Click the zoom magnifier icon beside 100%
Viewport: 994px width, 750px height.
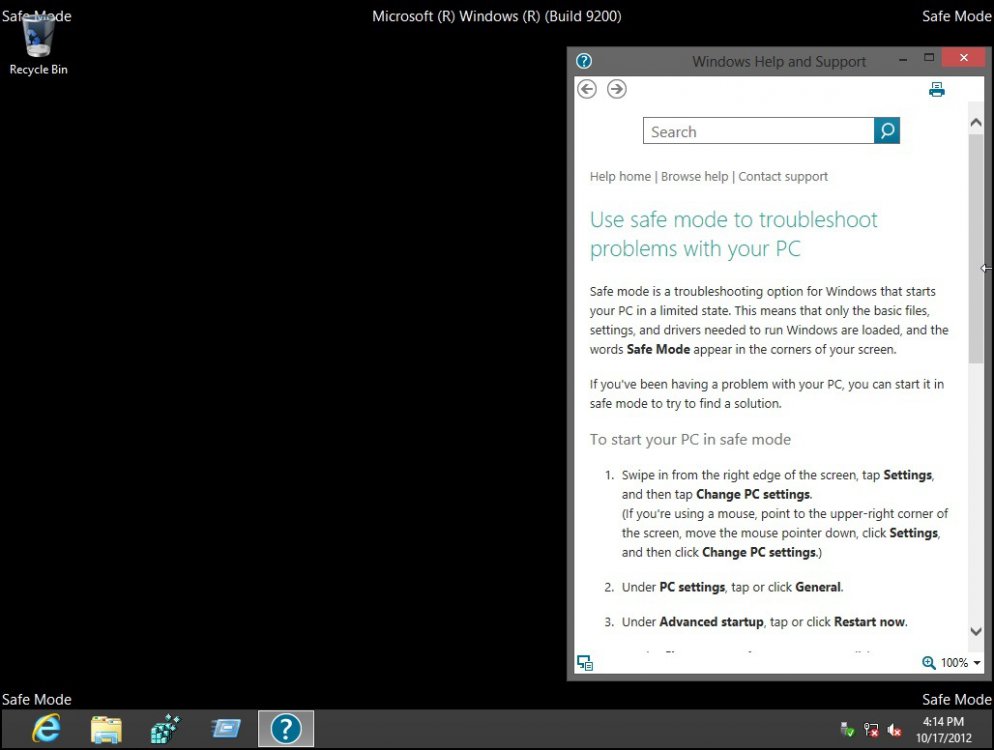(x=928, y=663)
